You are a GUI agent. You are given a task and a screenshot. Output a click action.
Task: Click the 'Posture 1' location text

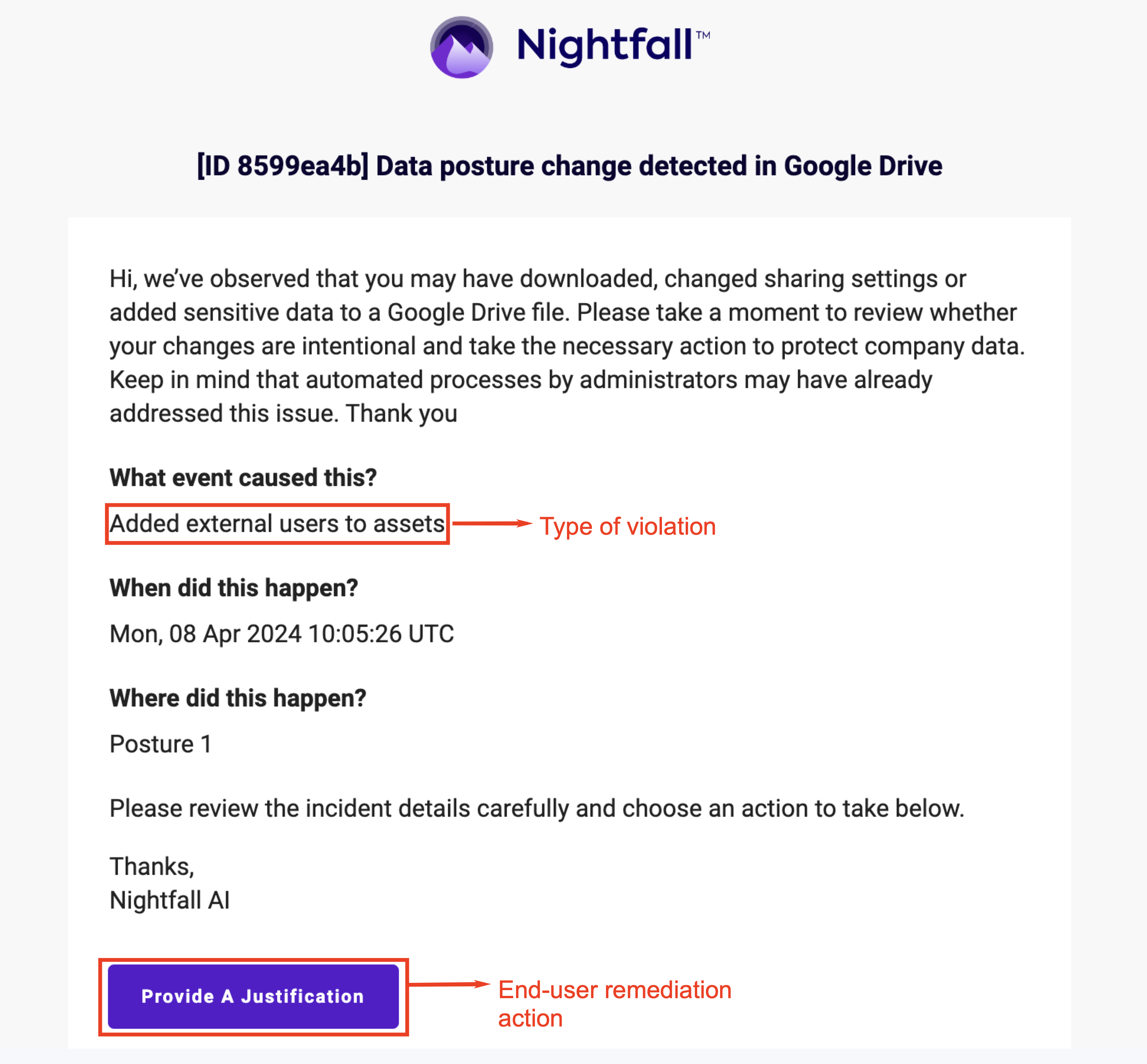pyautogui.click(x=161, y=744)
